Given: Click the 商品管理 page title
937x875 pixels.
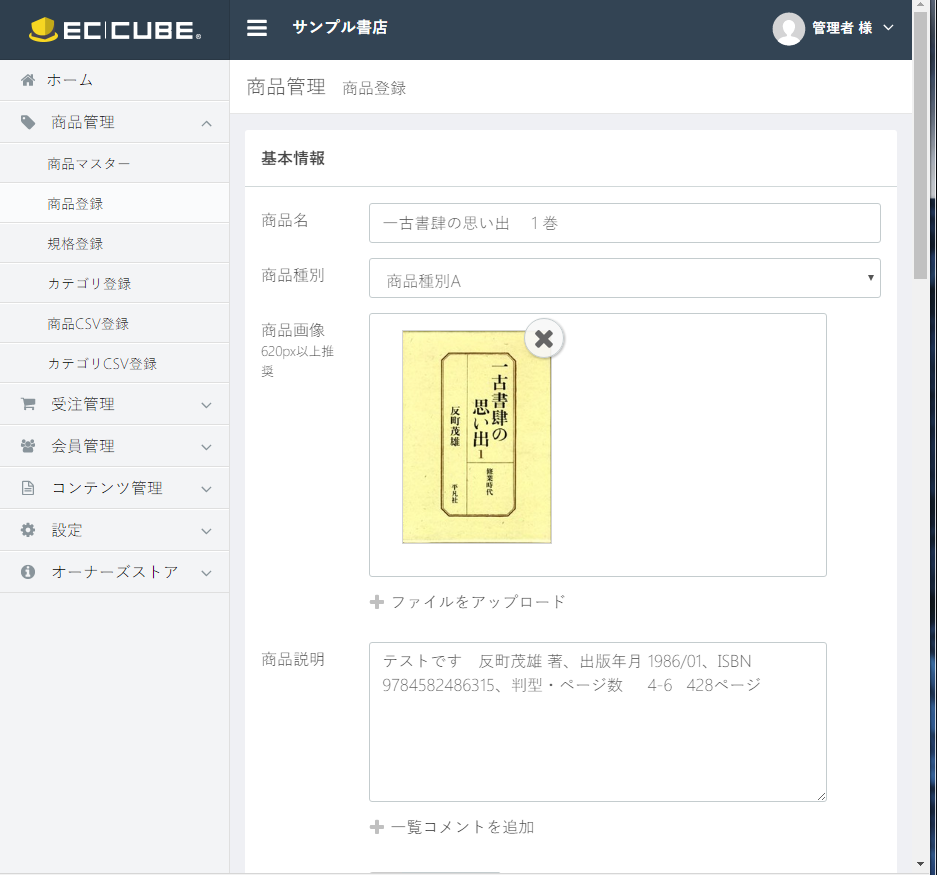Looking at the screenshot, I should [x=286, y=87].
